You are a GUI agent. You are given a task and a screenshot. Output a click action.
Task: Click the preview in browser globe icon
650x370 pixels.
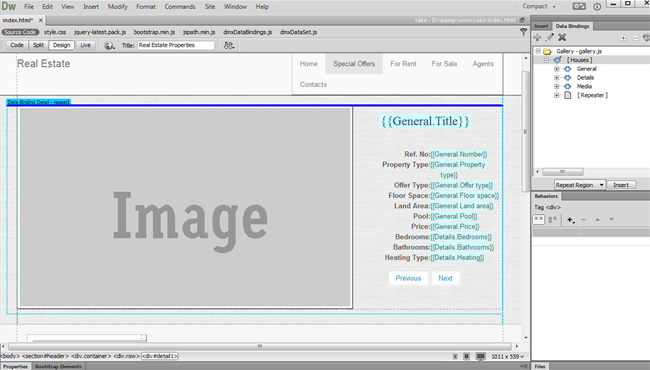coord(109,46)
